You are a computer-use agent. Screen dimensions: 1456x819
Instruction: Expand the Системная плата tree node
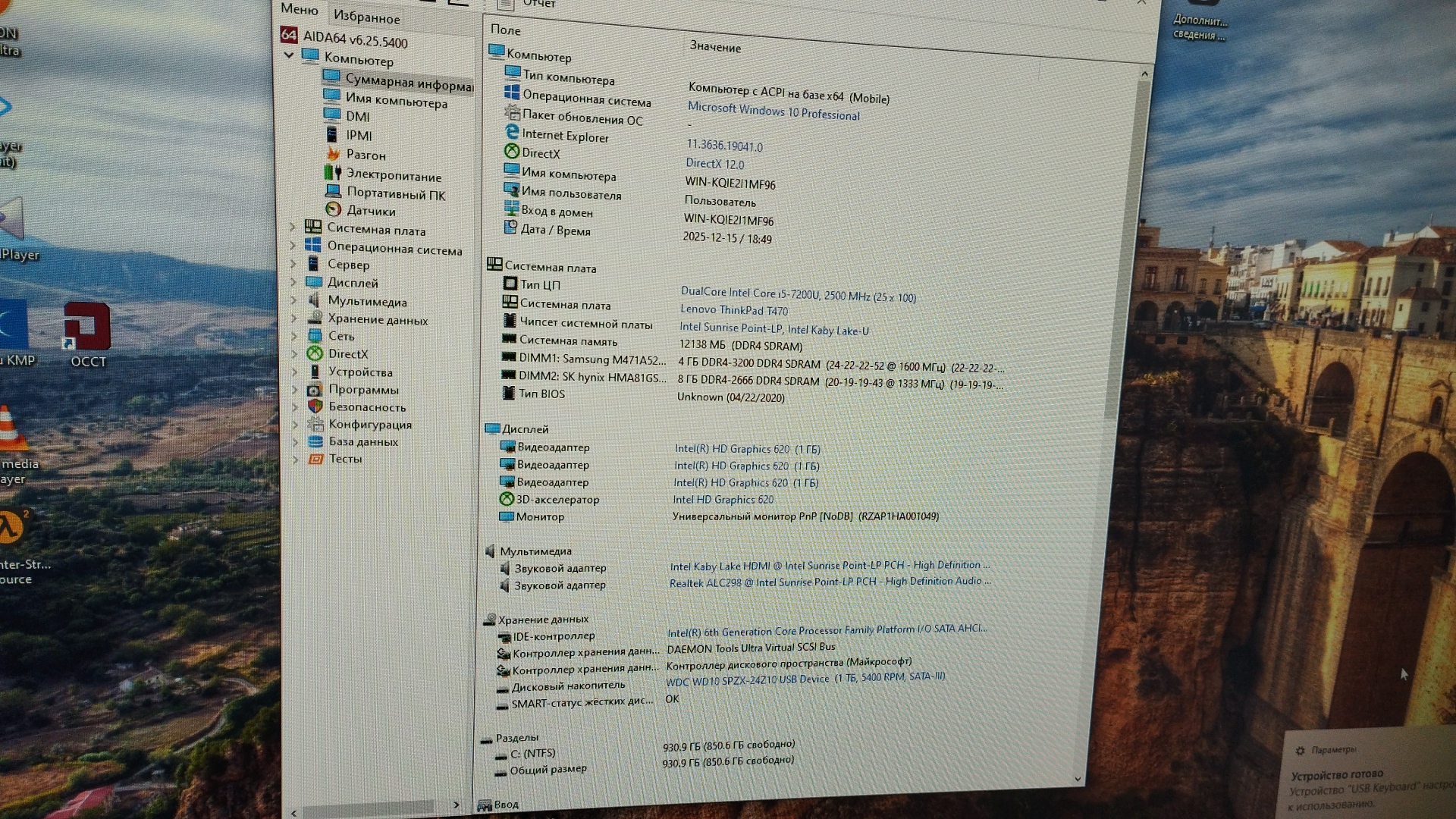click(x=293, y=227)
